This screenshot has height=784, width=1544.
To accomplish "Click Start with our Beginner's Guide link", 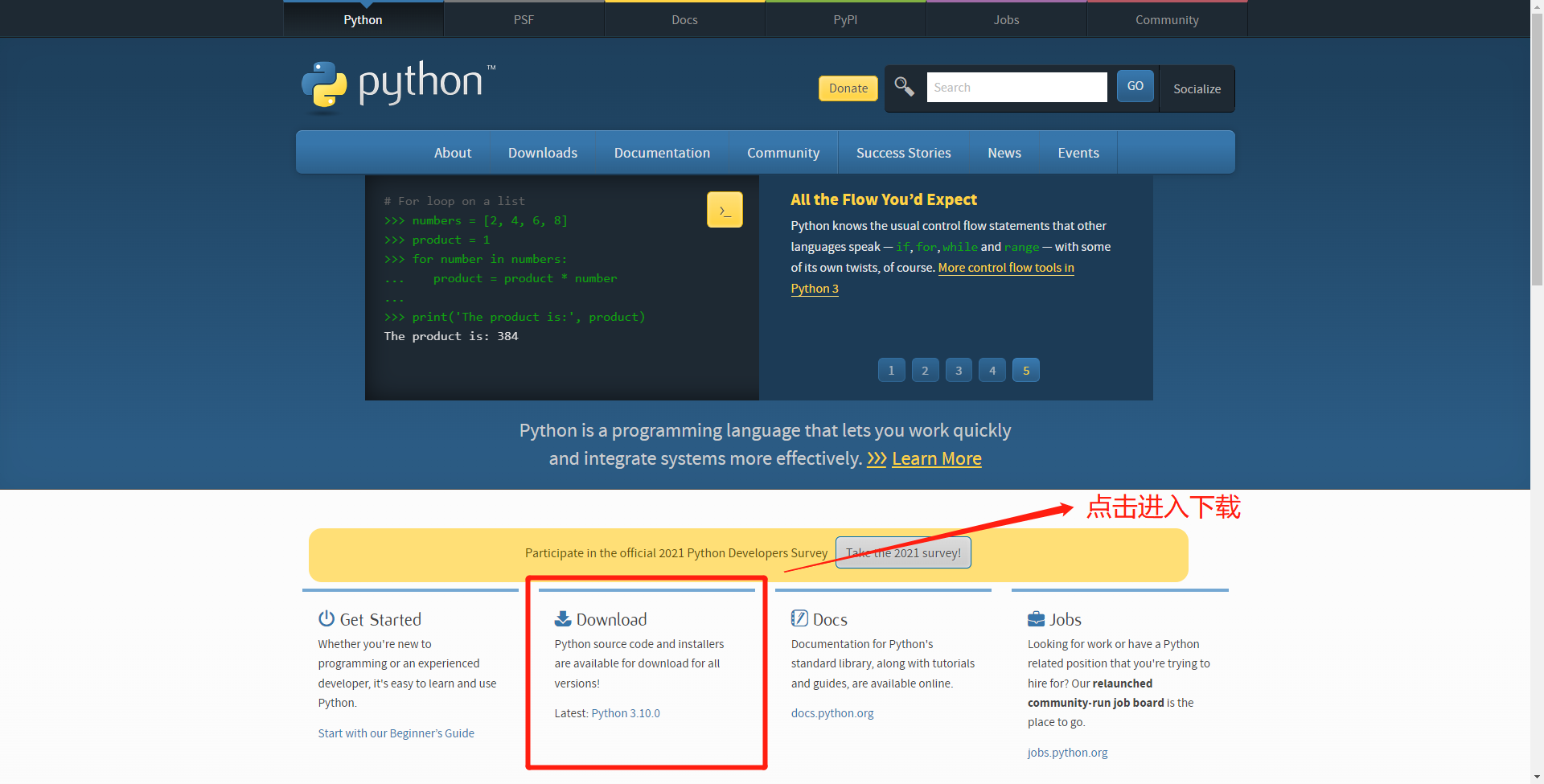I will click(396, 733).
